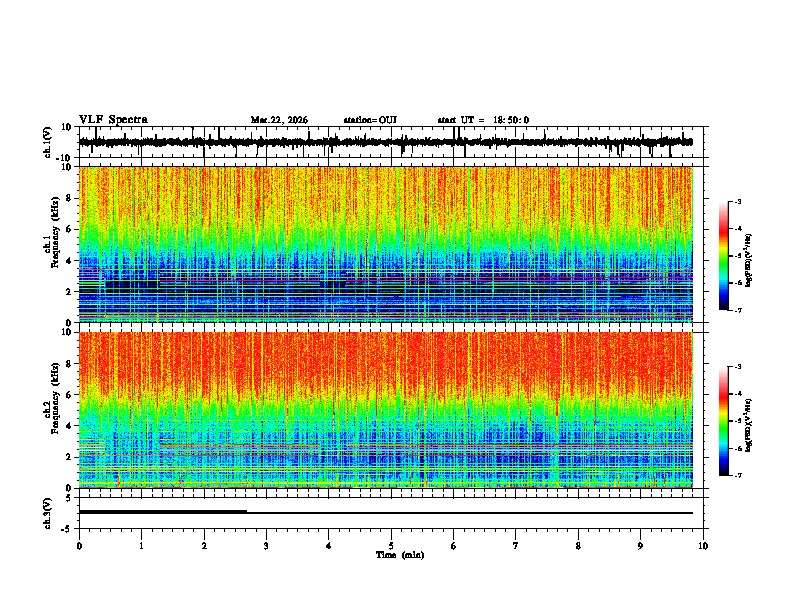Click the "Time (min)" axis label
Screen dimensions: 792x612
tap(400, 555)
